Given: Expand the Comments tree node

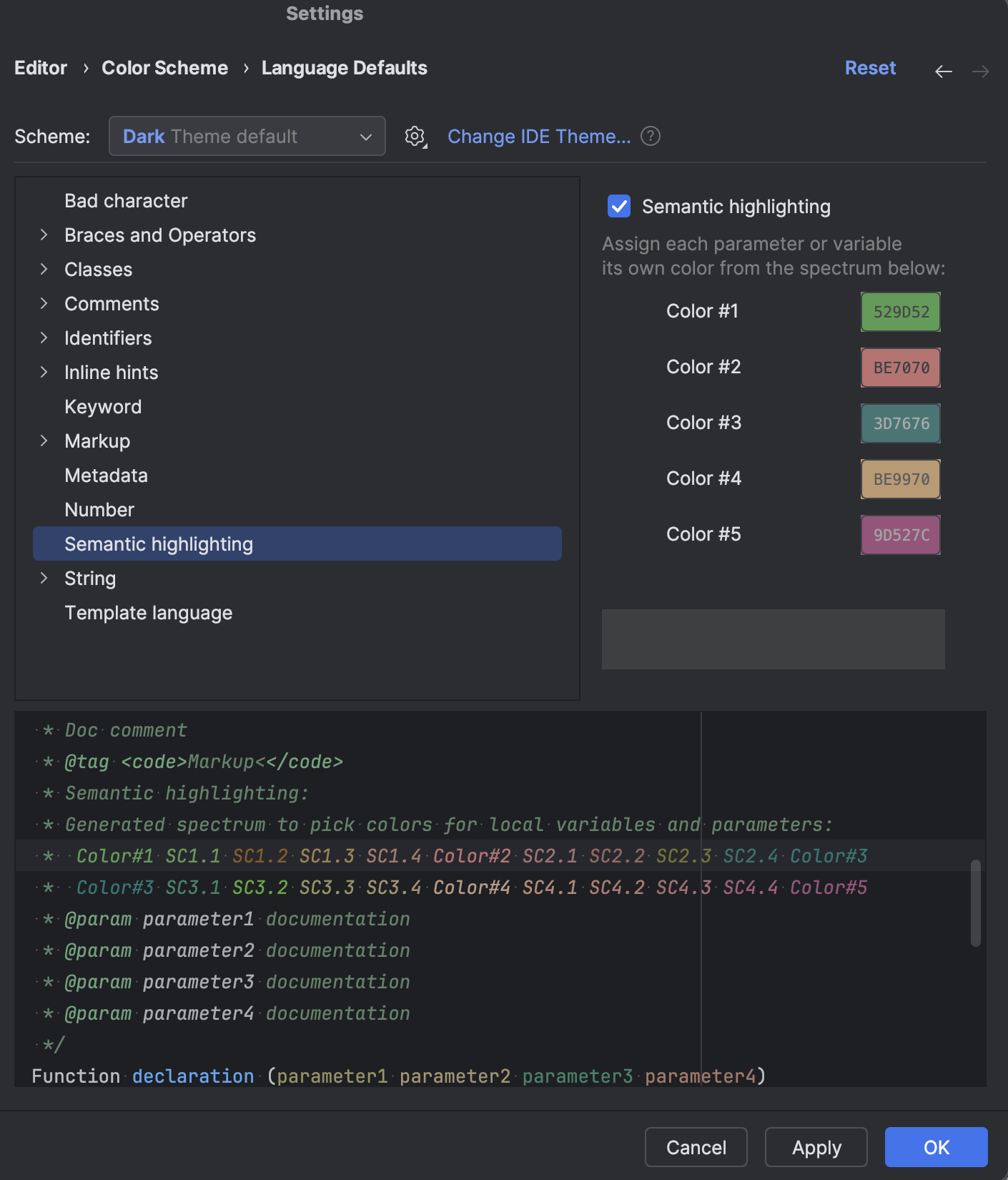Looking at the screenshot, I should 44,304.
